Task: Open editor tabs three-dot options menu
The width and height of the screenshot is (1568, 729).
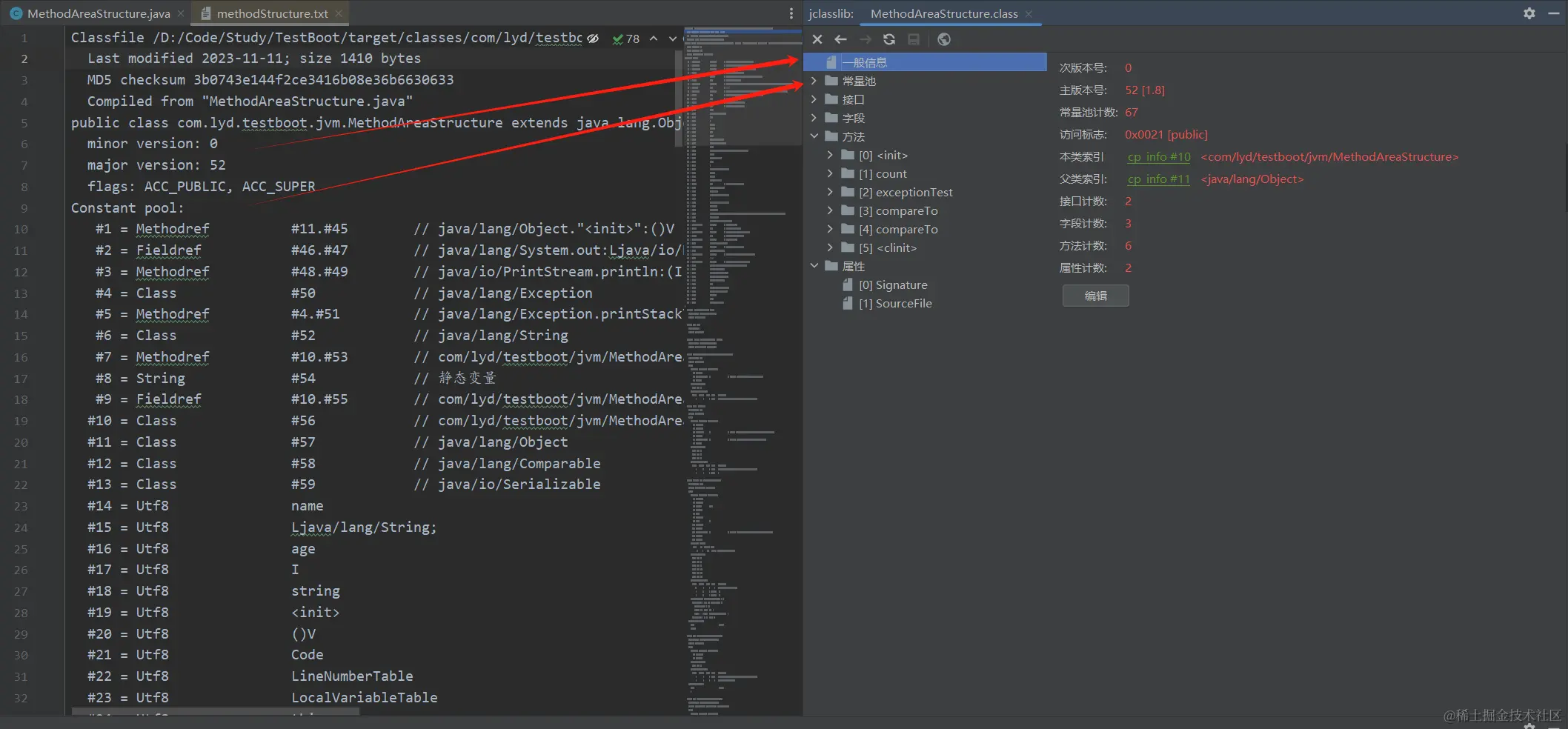Action: [791, 13]
